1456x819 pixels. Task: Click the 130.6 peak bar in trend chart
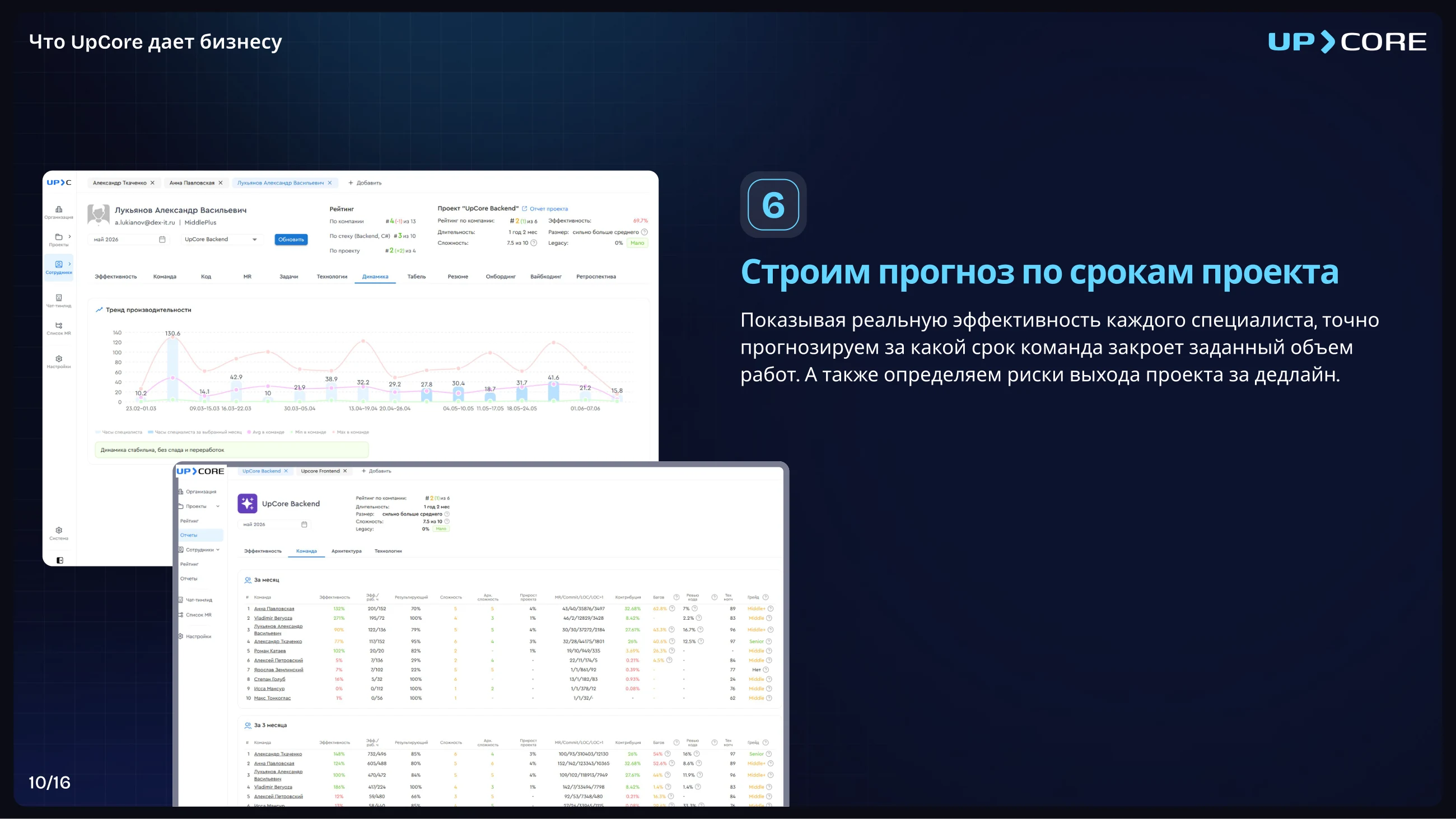point(172,370)
